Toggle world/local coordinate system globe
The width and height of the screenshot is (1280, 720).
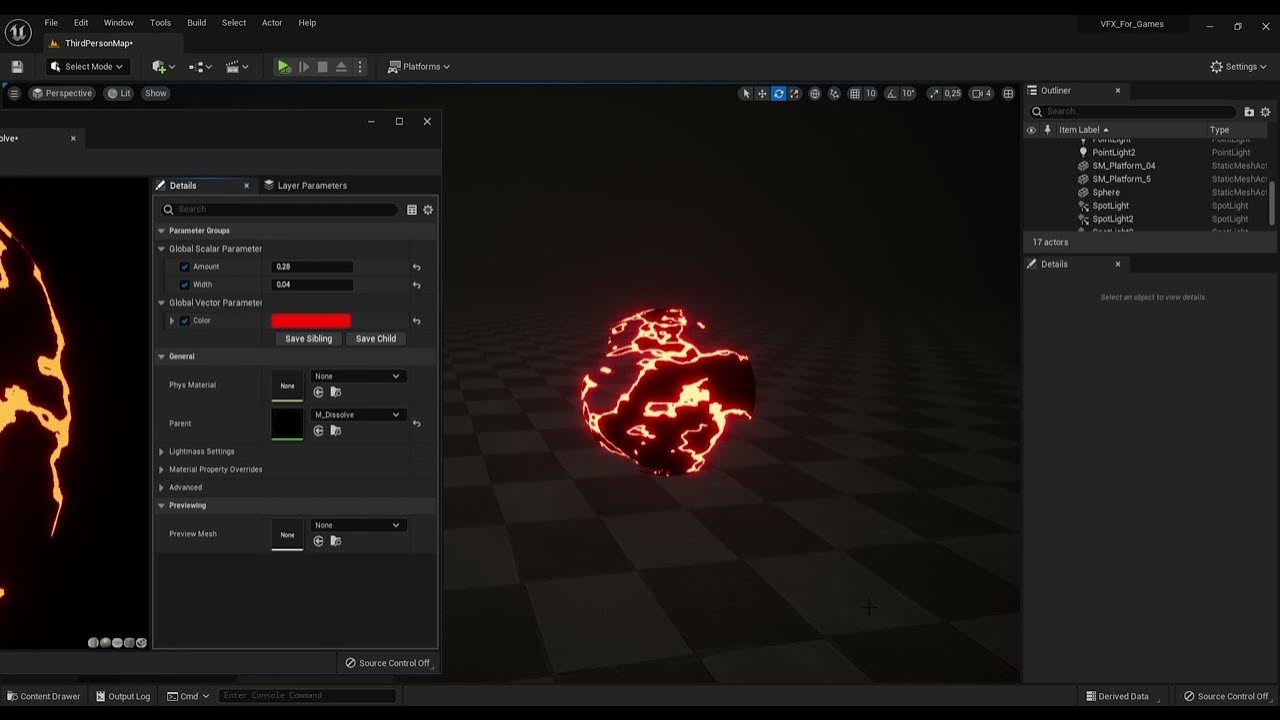[x=815, y=93]
